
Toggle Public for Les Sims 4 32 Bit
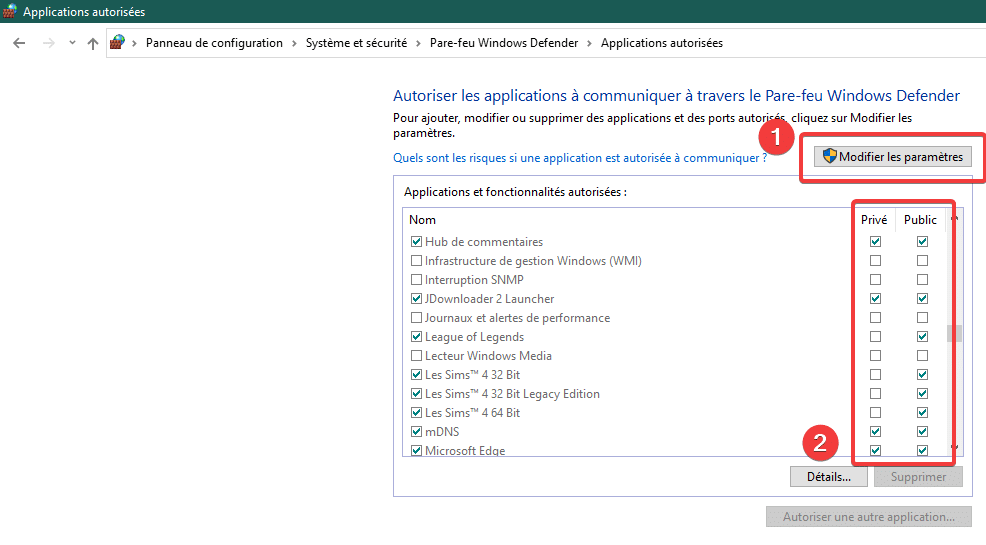[x=922, y=375]
